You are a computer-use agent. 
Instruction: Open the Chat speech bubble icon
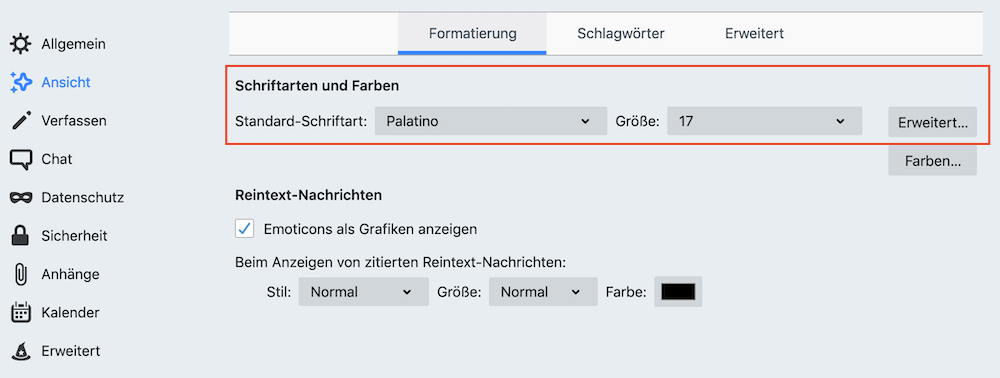point(21,159)
